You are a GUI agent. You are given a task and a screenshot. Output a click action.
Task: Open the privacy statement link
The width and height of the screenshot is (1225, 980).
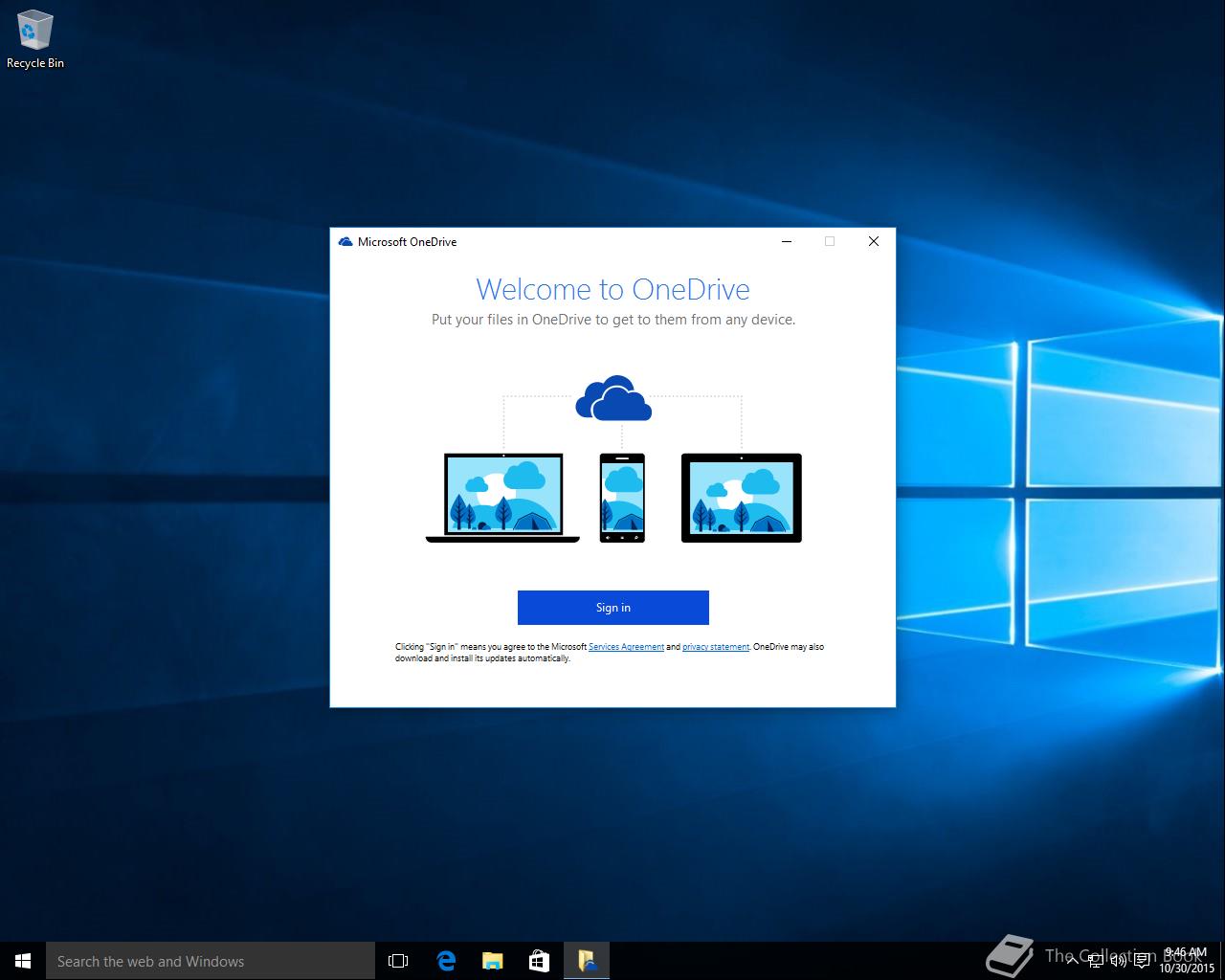pos(716,647)
